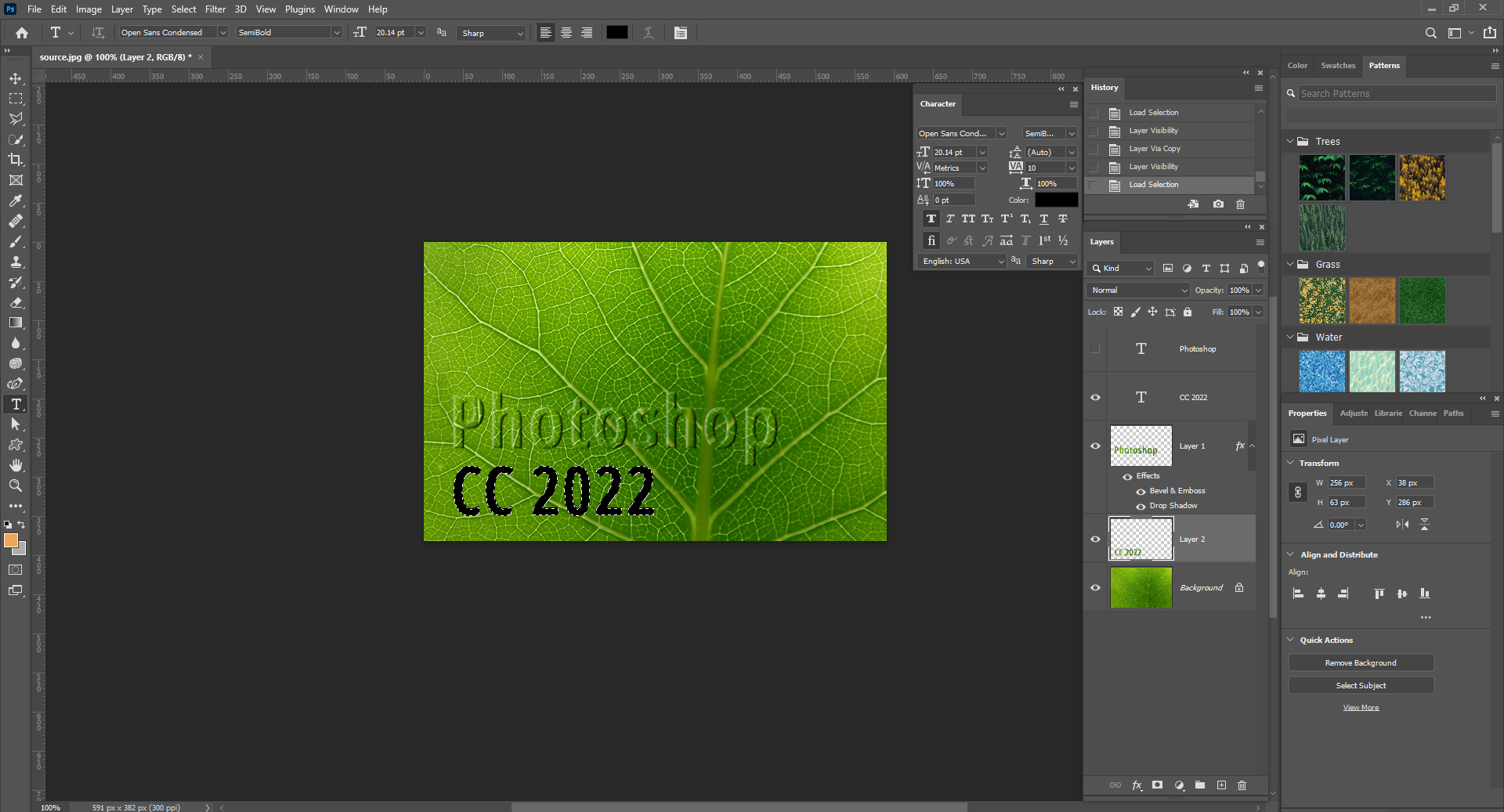Delete the layer with trash icon
Viewport: 1504px width, 812px height.
[1242, 785]
